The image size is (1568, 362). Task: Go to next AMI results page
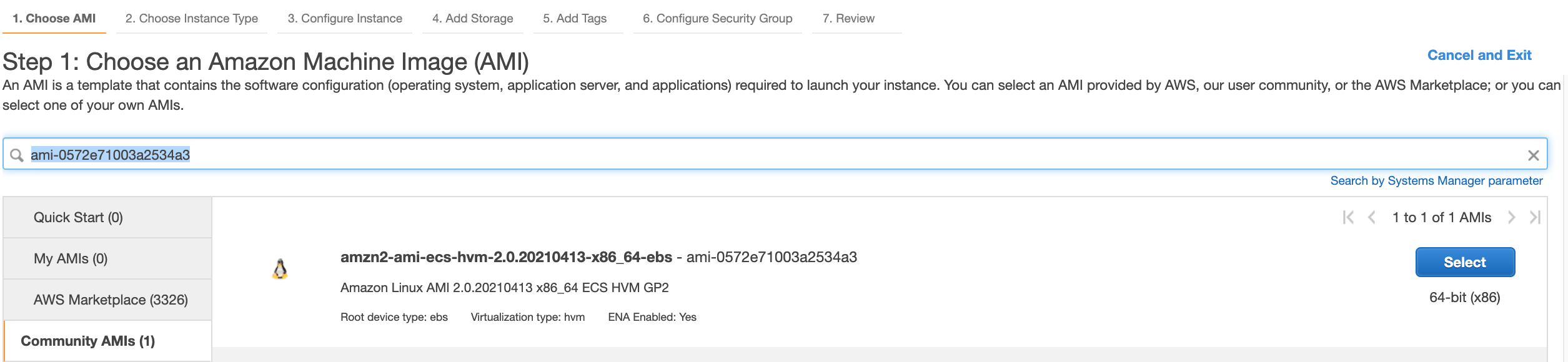click(1512, 217)
